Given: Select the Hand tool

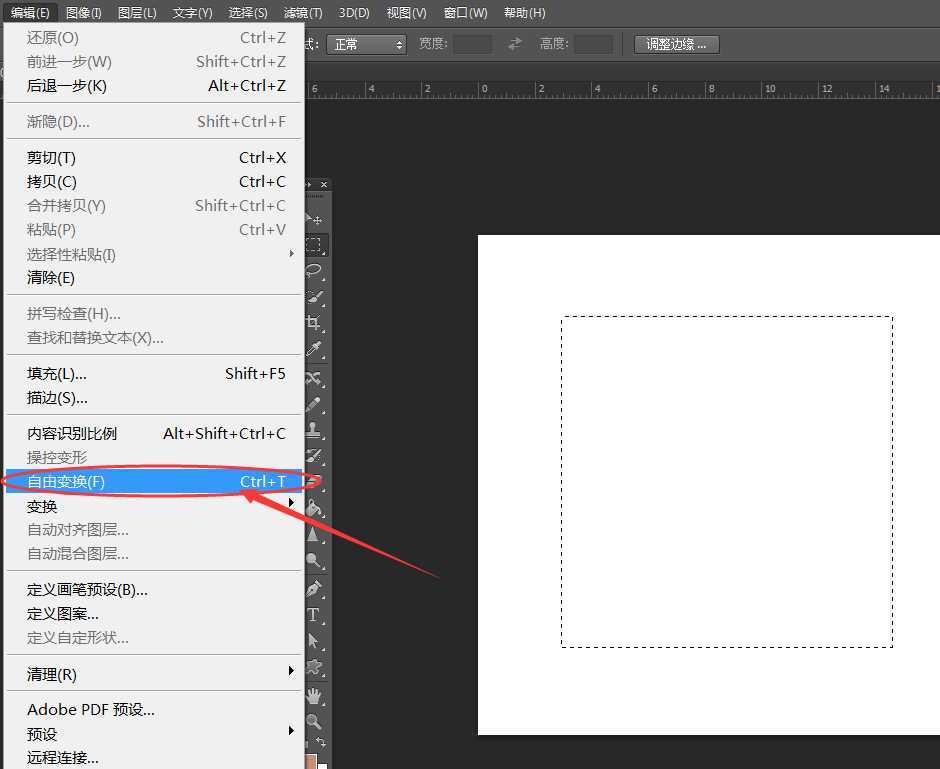Looking at the screenshot, I should tap(316, 695).
